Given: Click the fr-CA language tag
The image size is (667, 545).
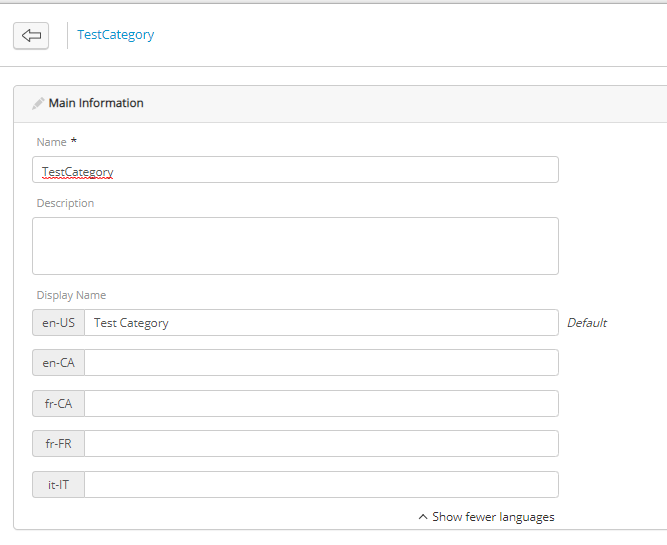Looking at the screenshot, I should tap(58, 404).
